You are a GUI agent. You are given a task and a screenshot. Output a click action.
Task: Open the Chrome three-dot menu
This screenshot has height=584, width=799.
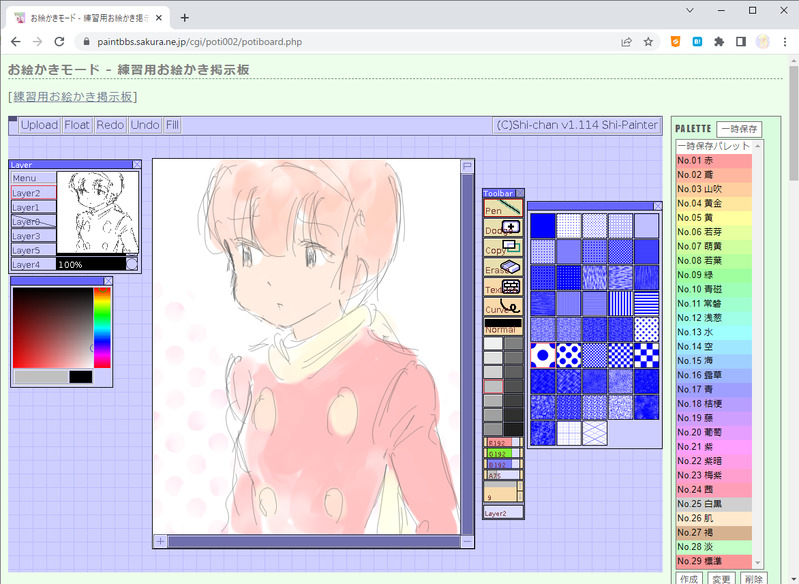tap(785, 42)
